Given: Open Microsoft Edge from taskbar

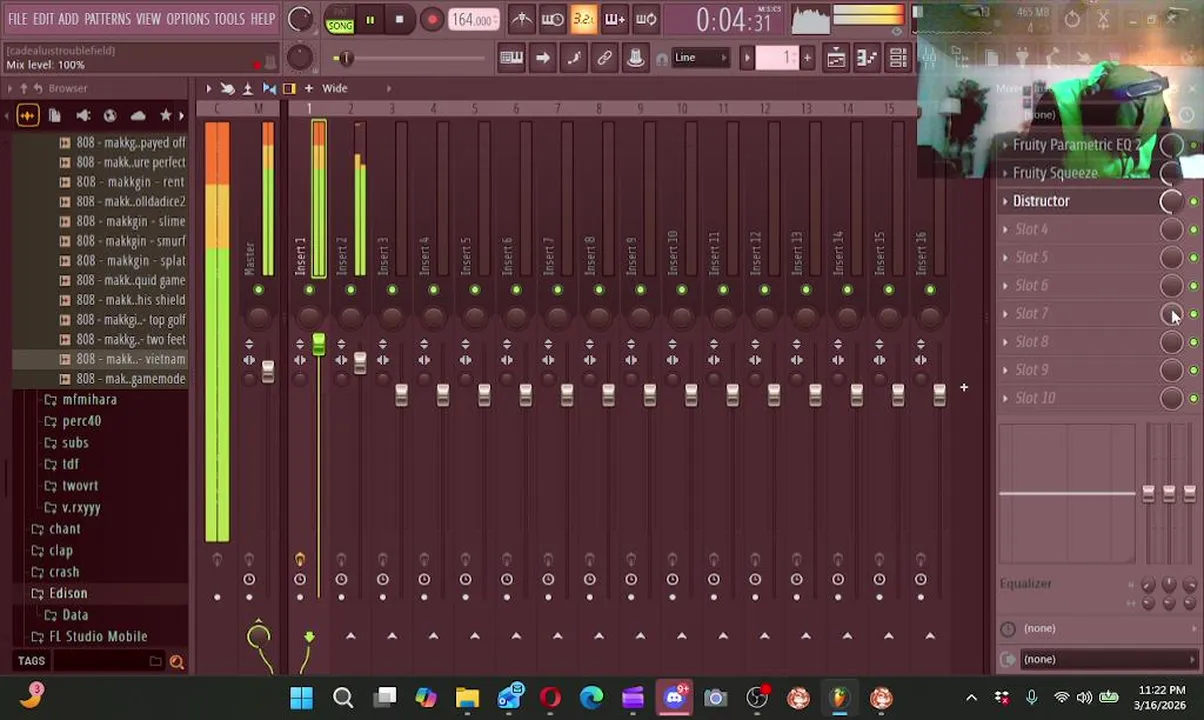Looking at the screenshot, I should [x=592, y=698].
